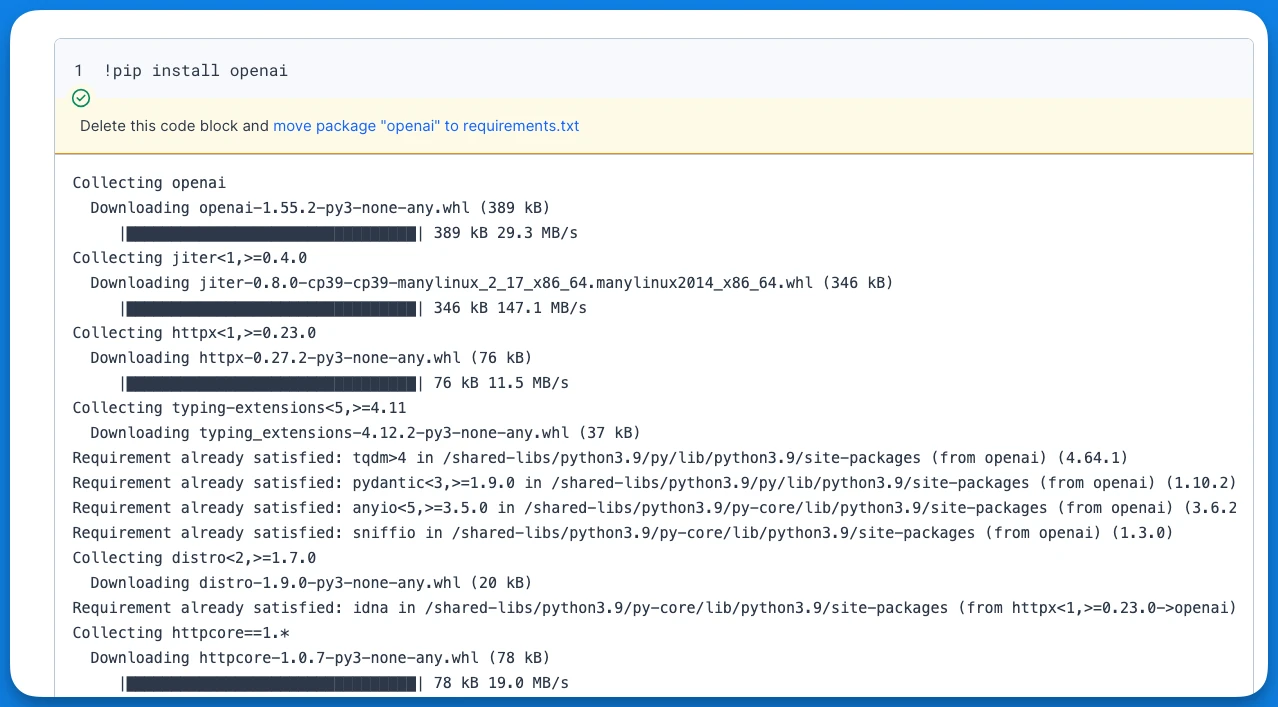
Task: Click the green success checkmark icon
Action: click(x=81, y=98)
